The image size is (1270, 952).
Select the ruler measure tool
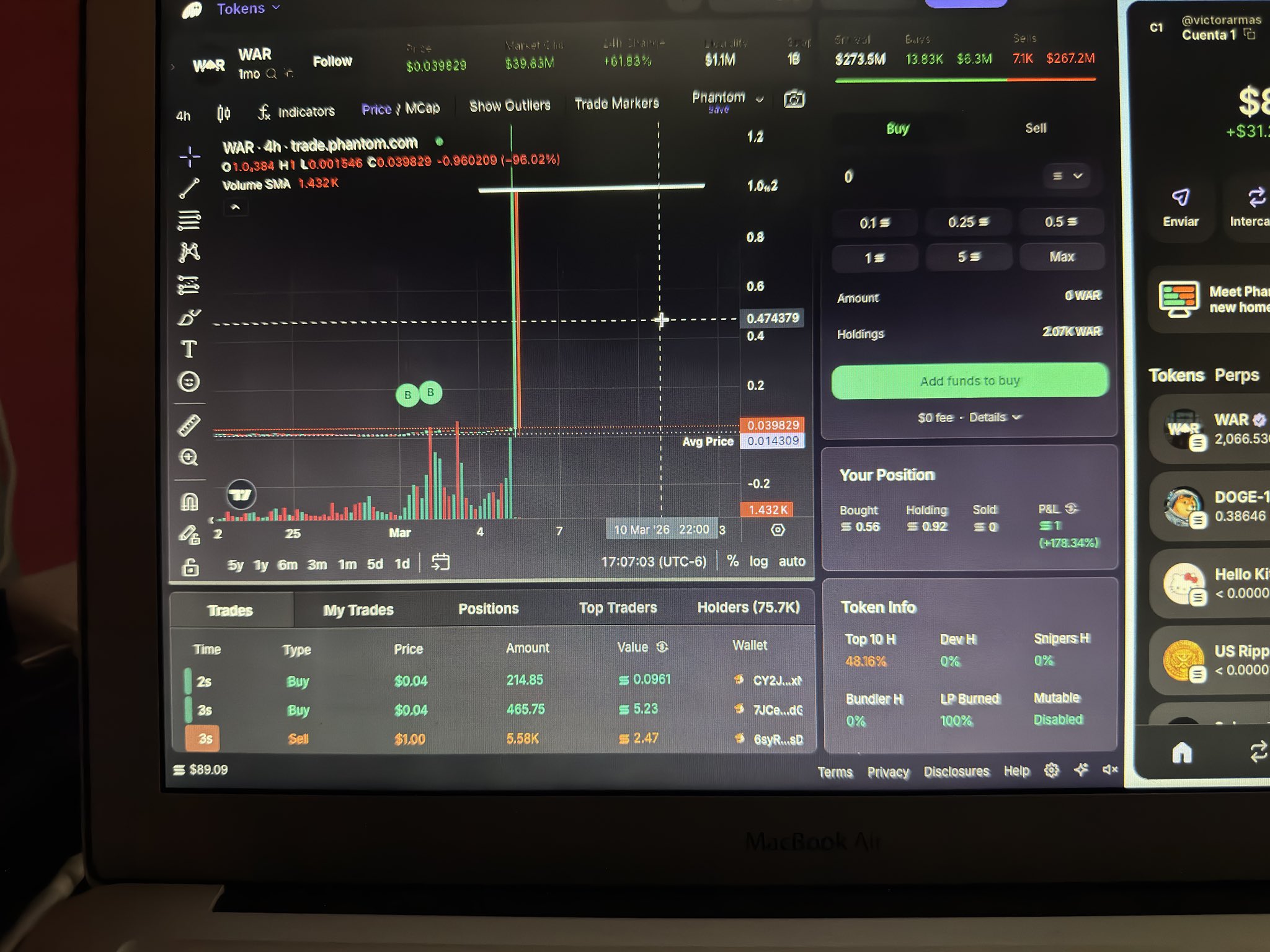click(x=189, y=425)
